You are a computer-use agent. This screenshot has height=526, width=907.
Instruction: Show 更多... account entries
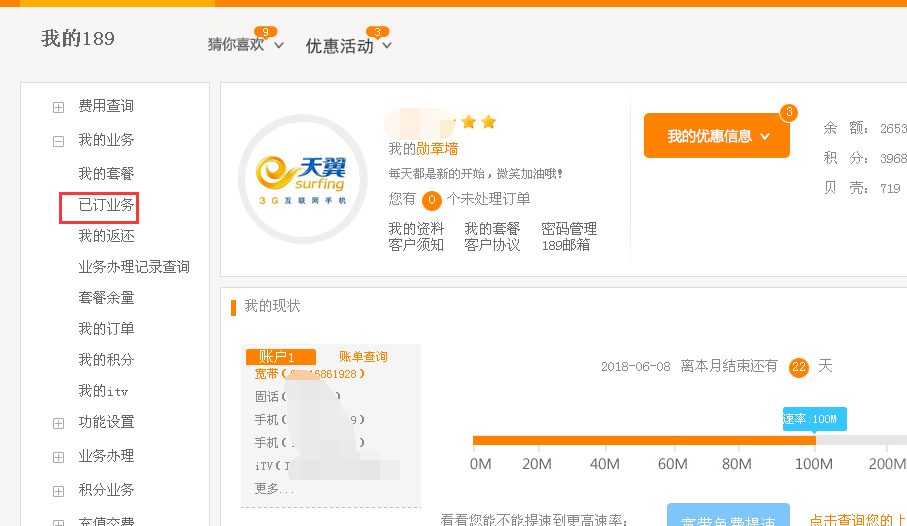tap(274, 489)
